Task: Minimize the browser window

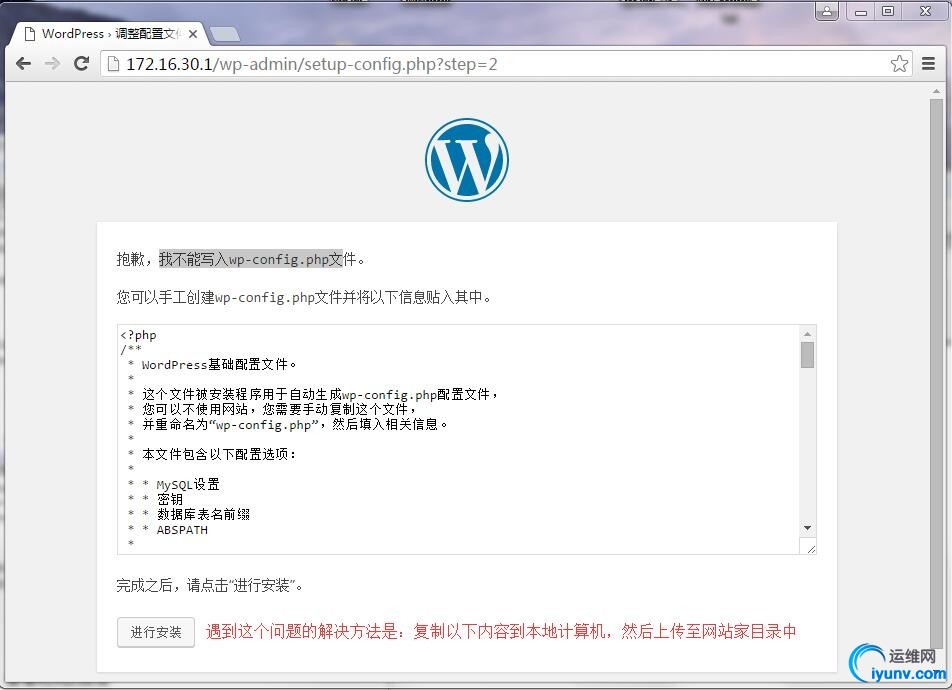Action: click(x=861, y=11)
